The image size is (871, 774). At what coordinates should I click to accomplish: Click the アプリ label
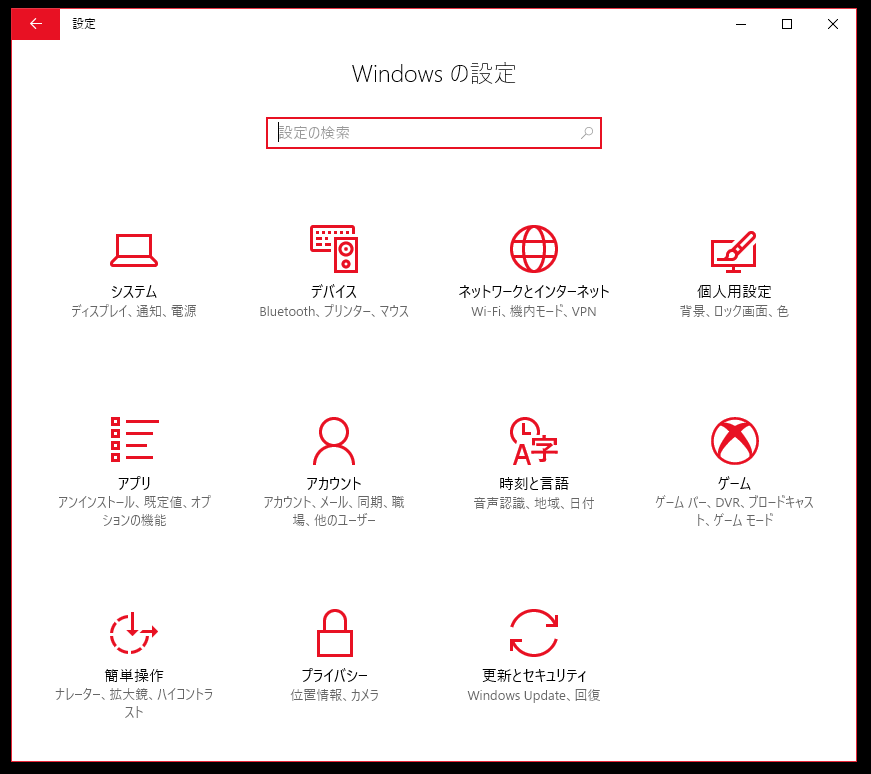pos(134,483)
